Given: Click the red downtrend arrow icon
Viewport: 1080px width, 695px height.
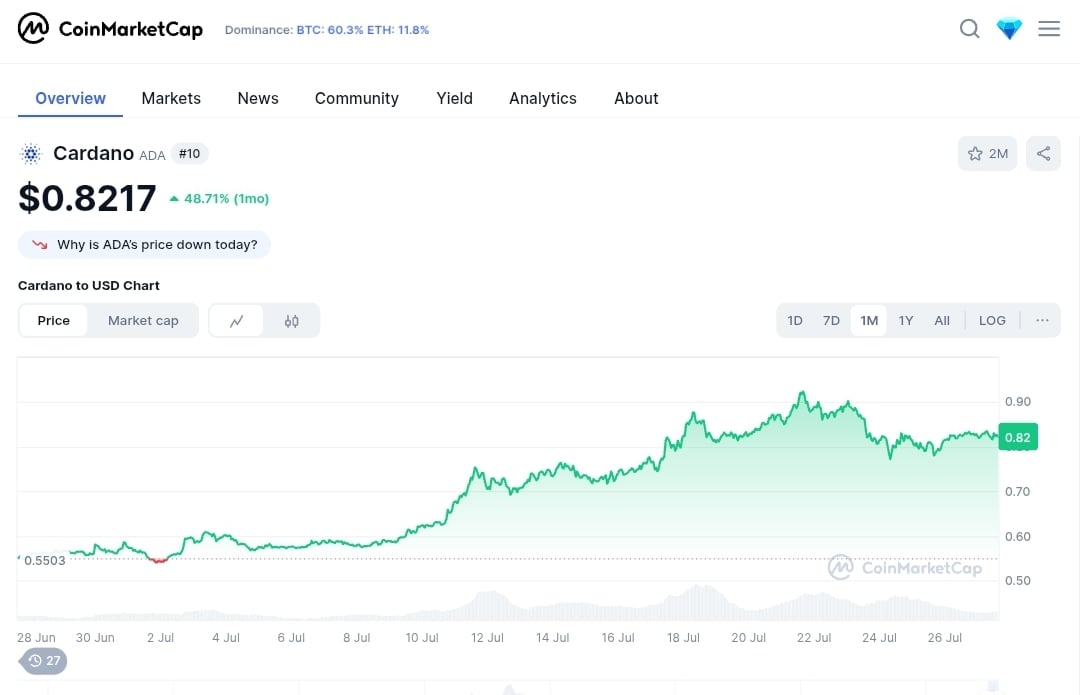Looking at the screenshot, I should click(x=40, y=245).
